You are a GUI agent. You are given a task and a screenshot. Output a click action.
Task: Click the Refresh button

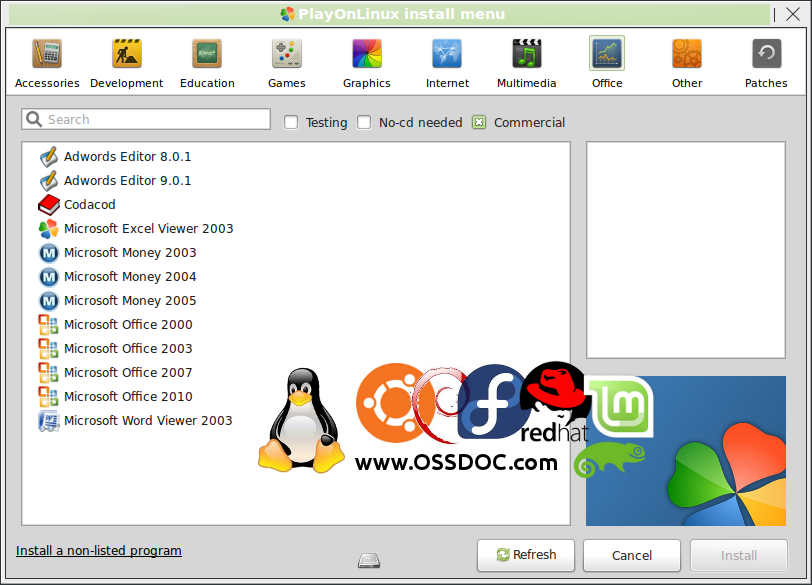526,555
